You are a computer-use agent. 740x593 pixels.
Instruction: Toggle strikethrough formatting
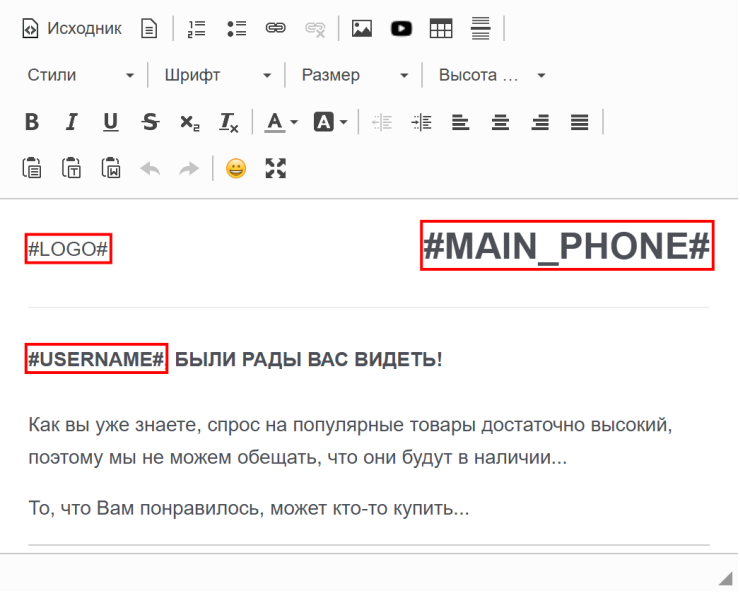(151, 122)
